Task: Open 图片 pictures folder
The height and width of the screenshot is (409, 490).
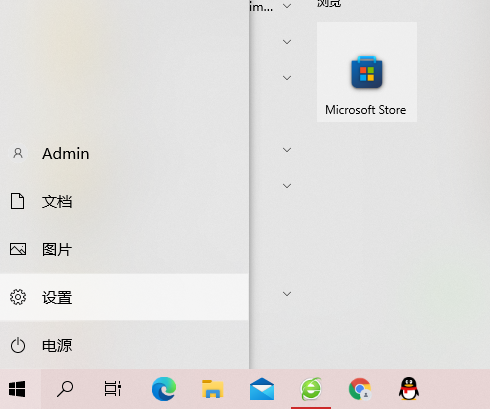Action: (x=124, y=249)
